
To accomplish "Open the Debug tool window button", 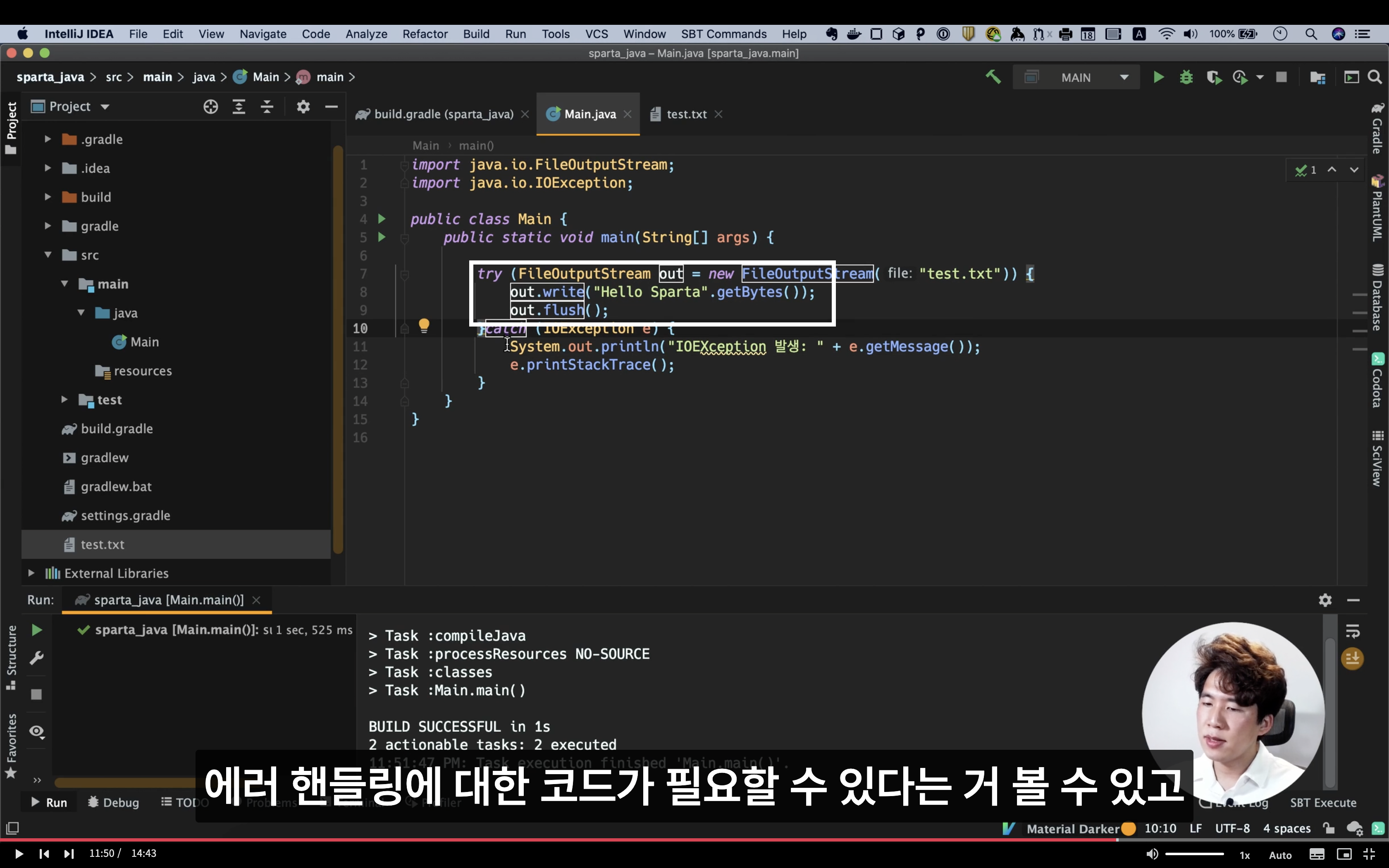I will click(x=113, y=802).
